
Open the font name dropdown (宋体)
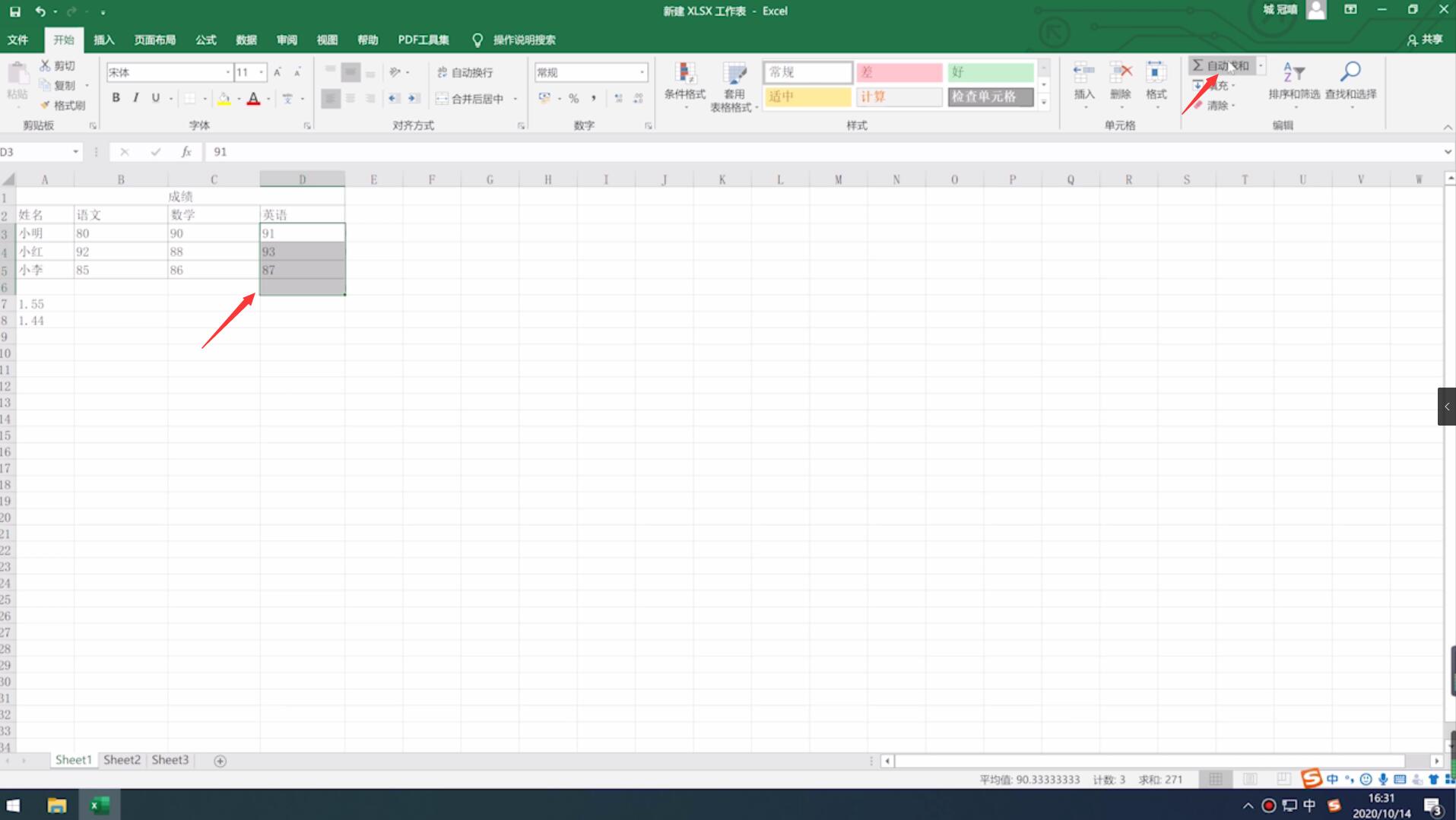227,72
